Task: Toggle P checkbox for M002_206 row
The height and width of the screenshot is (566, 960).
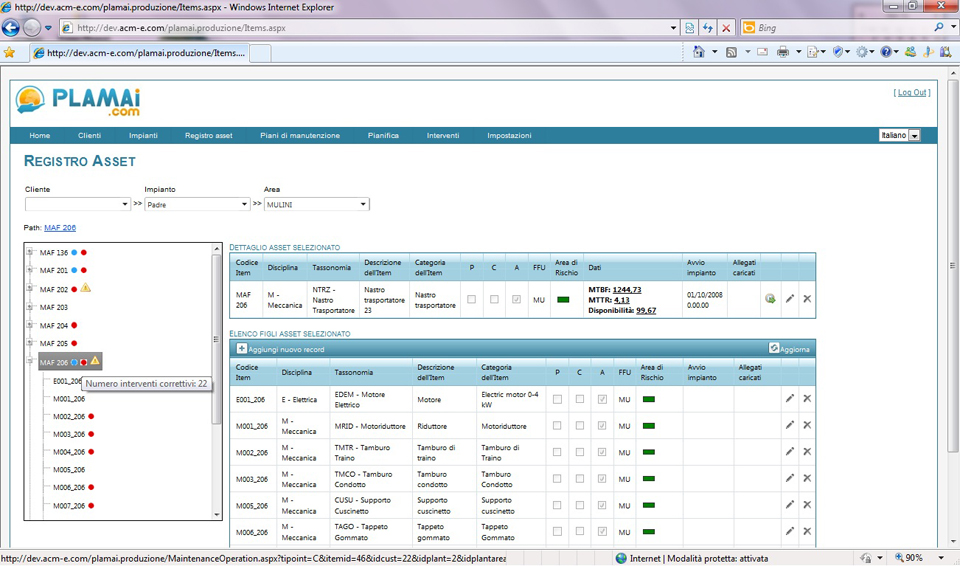Action: [x=557, y=452]
